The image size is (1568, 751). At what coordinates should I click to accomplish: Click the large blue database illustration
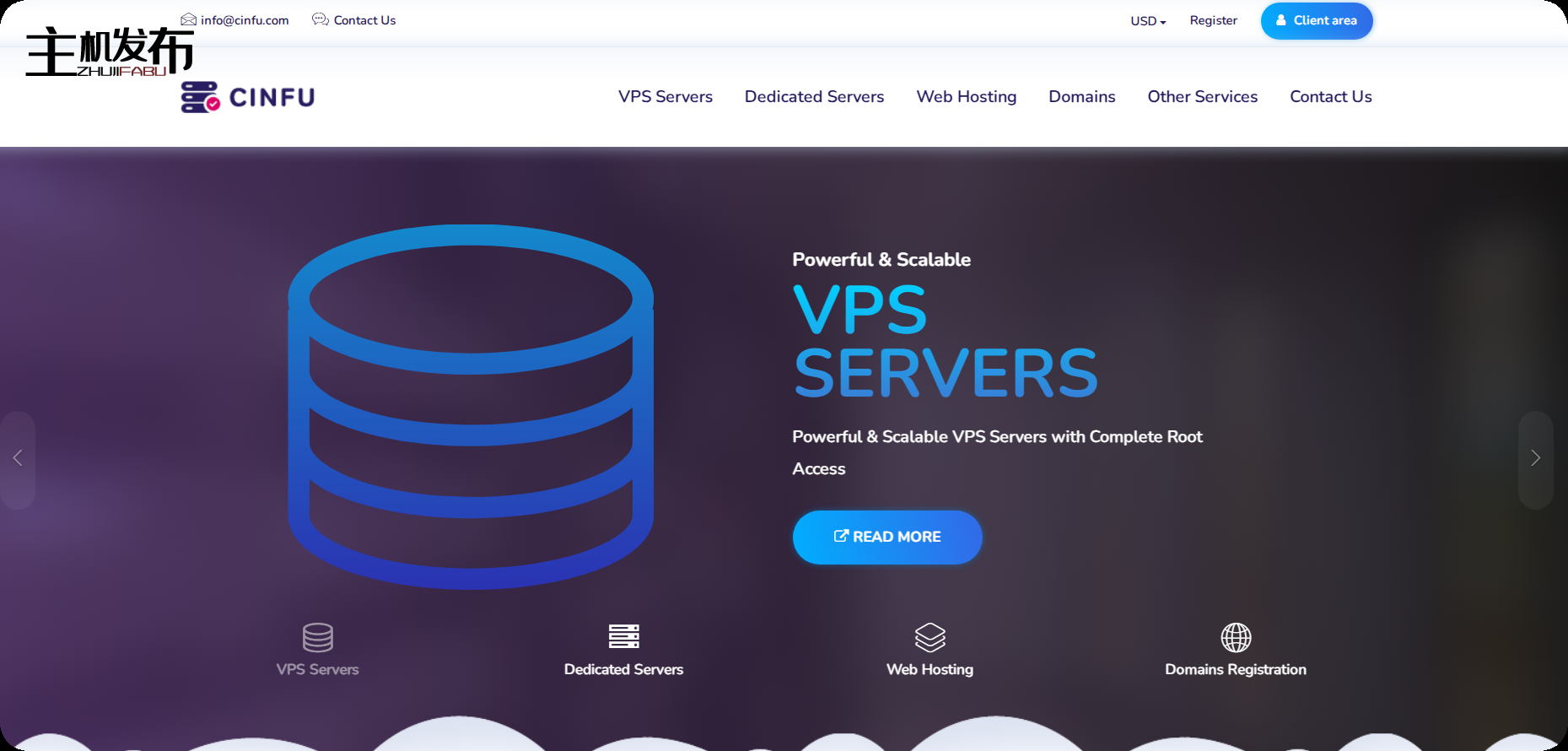coord(471,407)
